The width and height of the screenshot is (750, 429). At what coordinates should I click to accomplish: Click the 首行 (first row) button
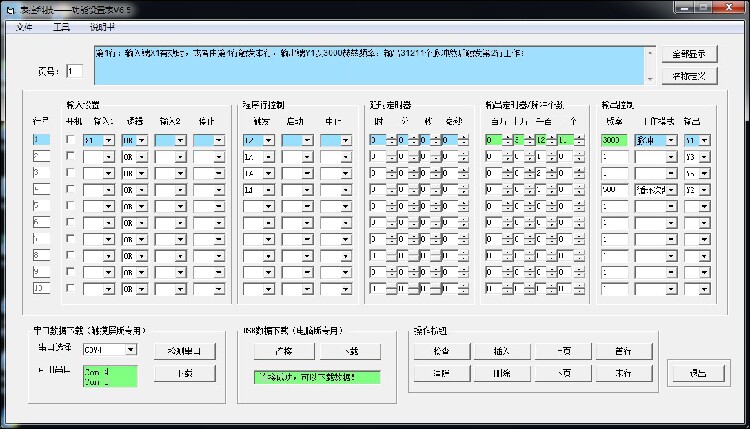[624, 351]
